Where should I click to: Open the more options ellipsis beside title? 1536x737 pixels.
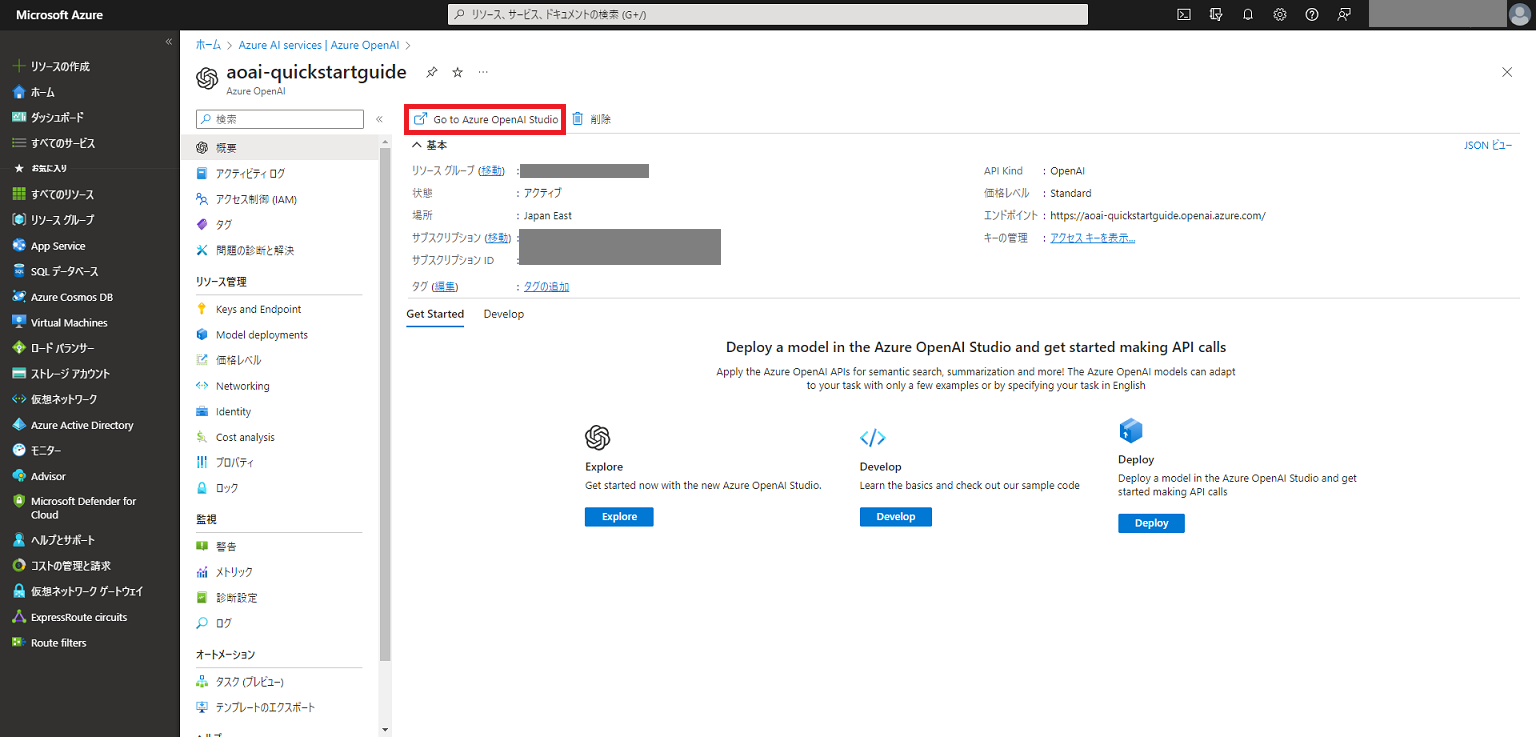483,73
